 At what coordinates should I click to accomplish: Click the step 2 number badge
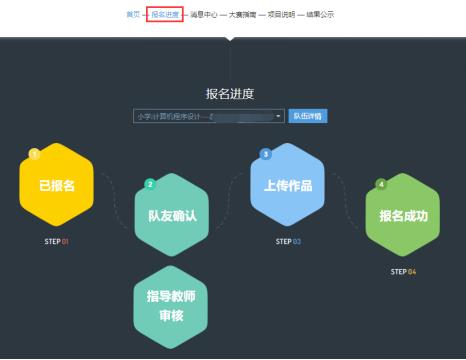pos(150,184)
